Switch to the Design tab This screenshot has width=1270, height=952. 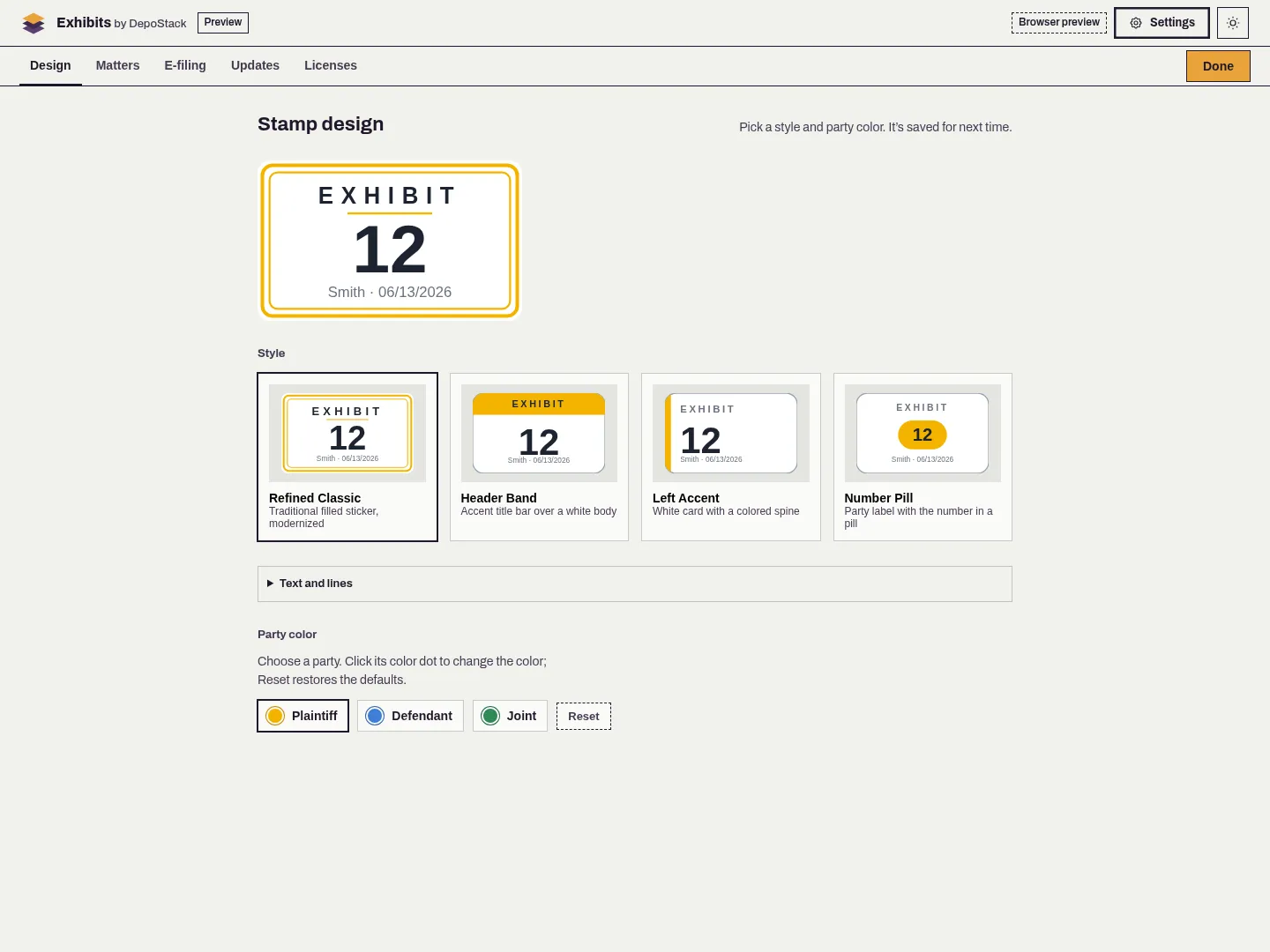[50, 66]
